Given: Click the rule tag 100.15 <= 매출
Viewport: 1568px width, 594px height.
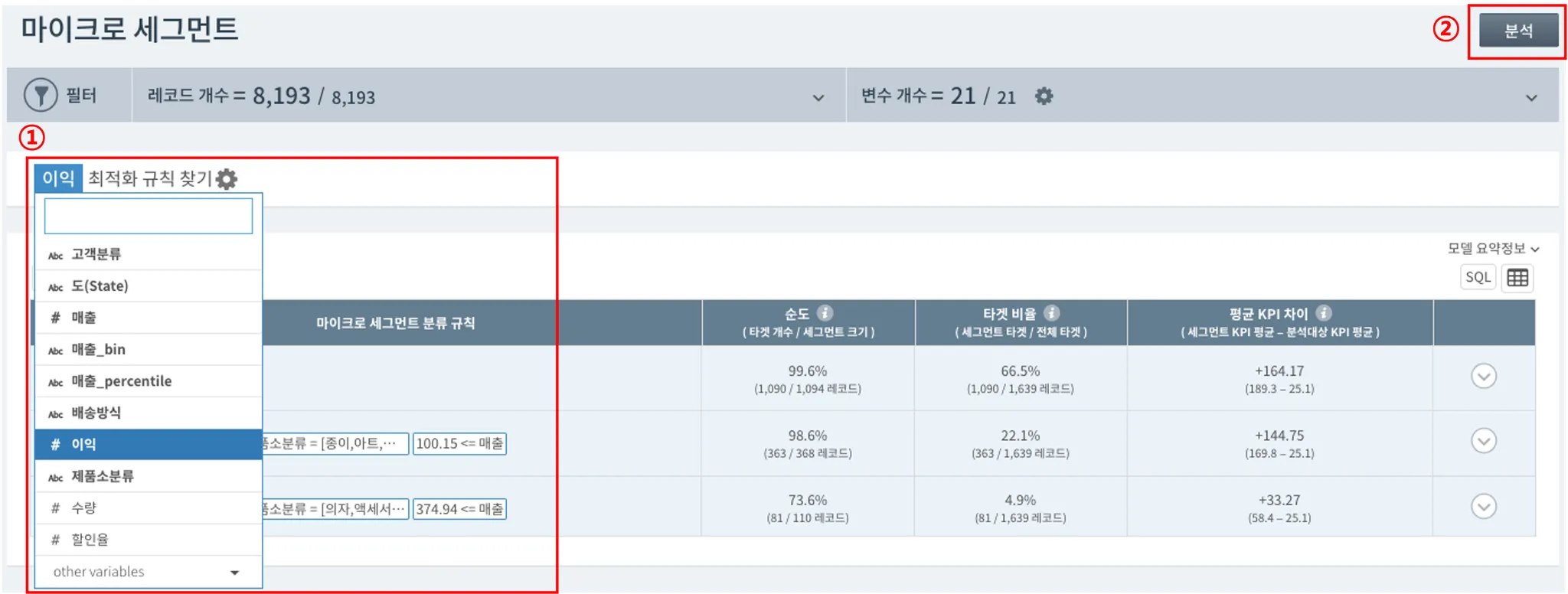Looking at the screenshot, I should click(459, 443).
